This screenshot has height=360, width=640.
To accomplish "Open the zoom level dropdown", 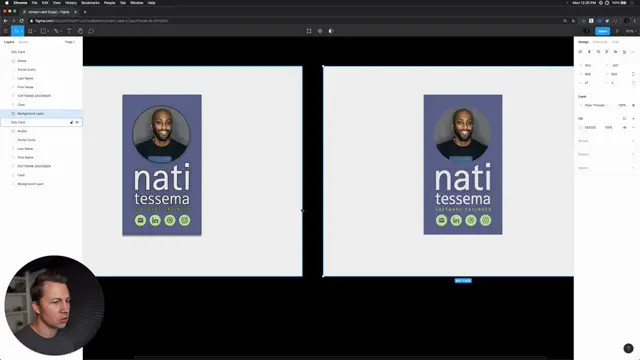I will coord(631,31).
